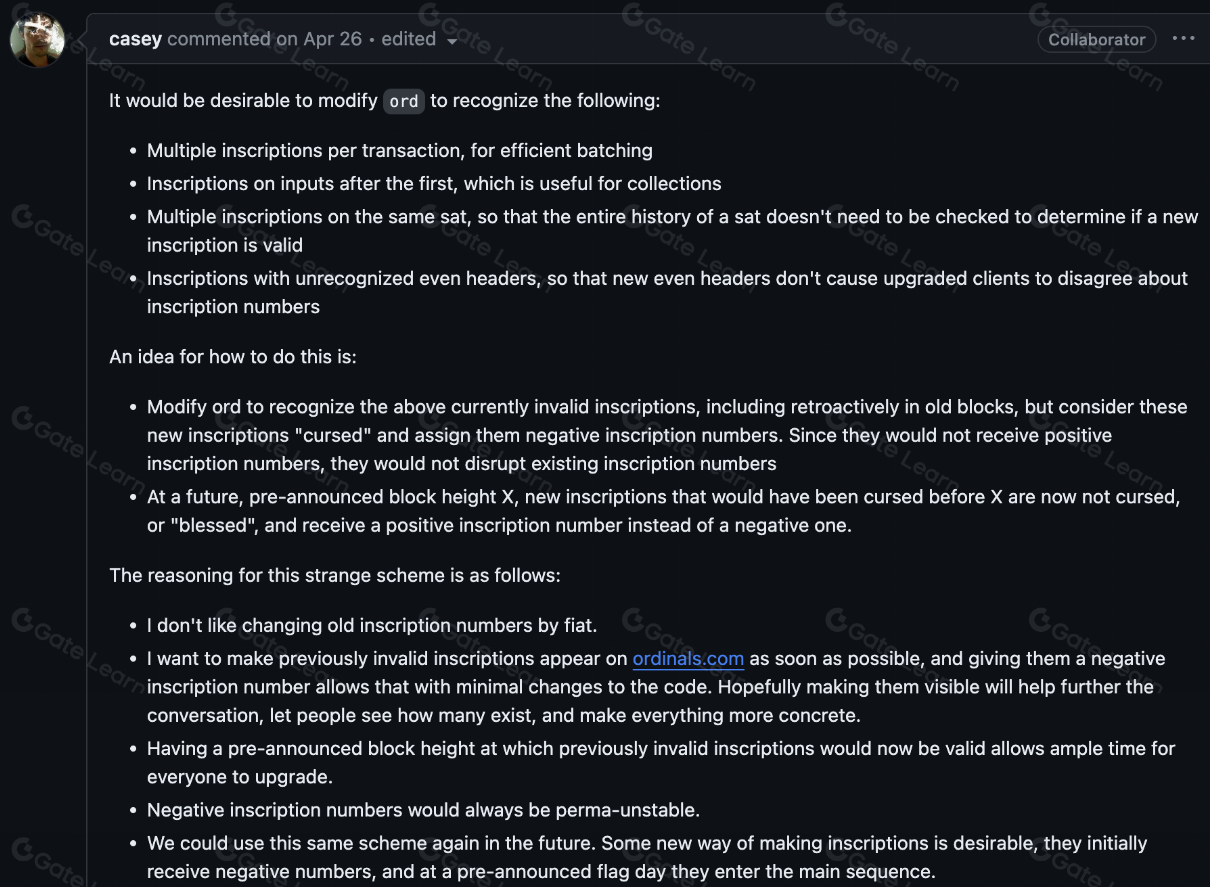Click the 'Negative inscription numbers would always be perma-unstable' bullet
This screenshot has width=1210, height=887.
[423, 809]
